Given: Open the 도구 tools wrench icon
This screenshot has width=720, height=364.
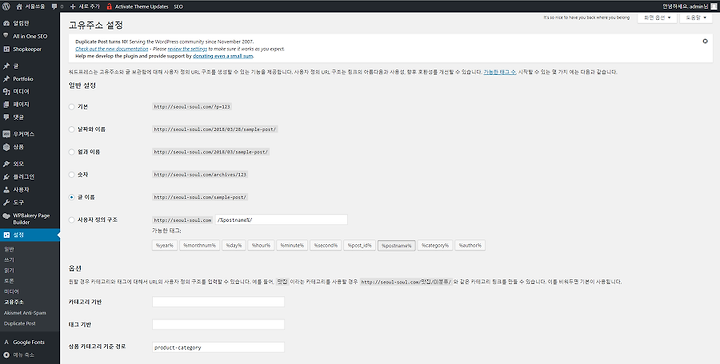Looking at the screenshot, I should coord(6,202).
